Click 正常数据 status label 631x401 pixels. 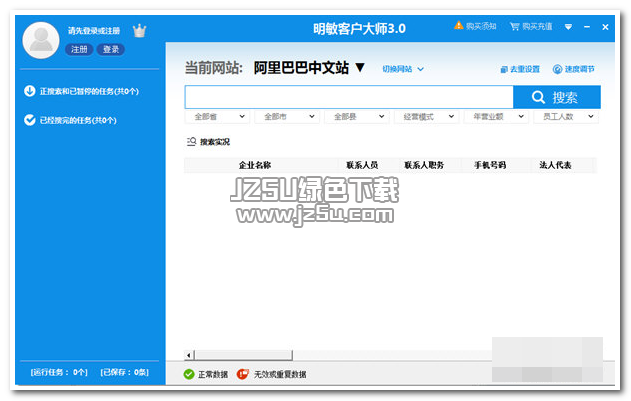[213, 374]
